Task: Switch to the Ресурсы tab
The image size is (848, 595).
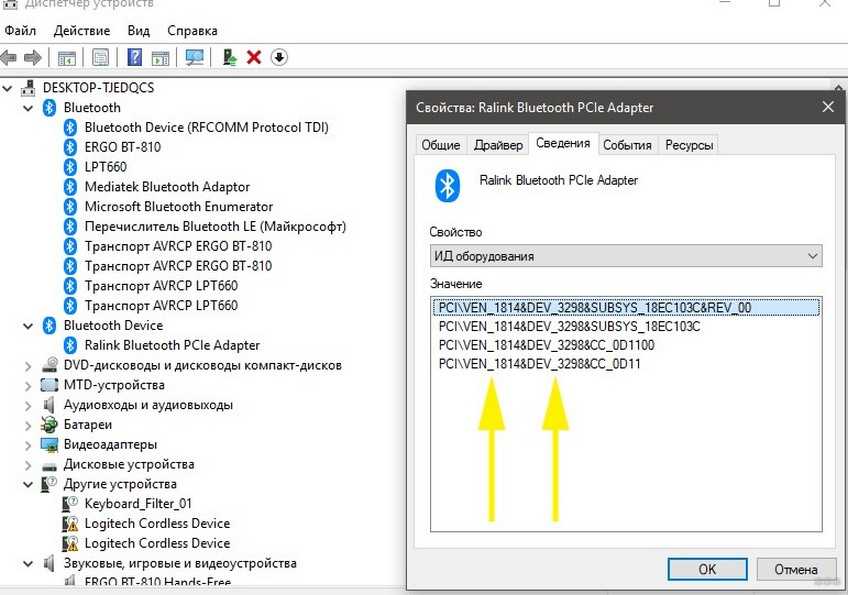Action: 689,145
